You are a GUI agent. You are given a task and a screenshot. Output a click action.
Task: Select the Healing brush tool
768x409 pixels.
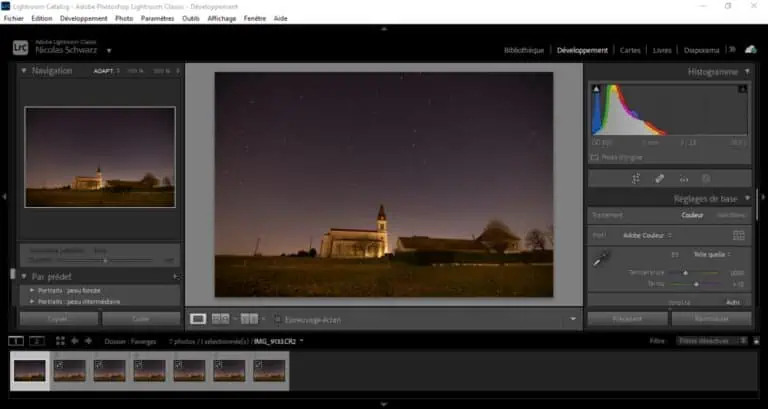(x=659, y=179)
